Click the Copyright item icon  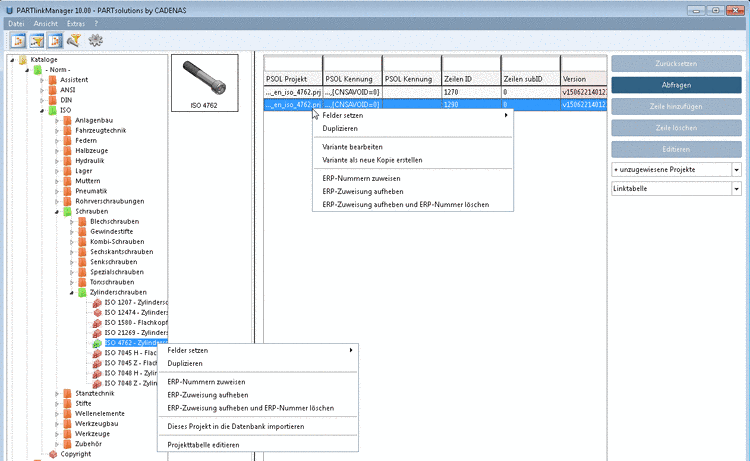(53, 454)
